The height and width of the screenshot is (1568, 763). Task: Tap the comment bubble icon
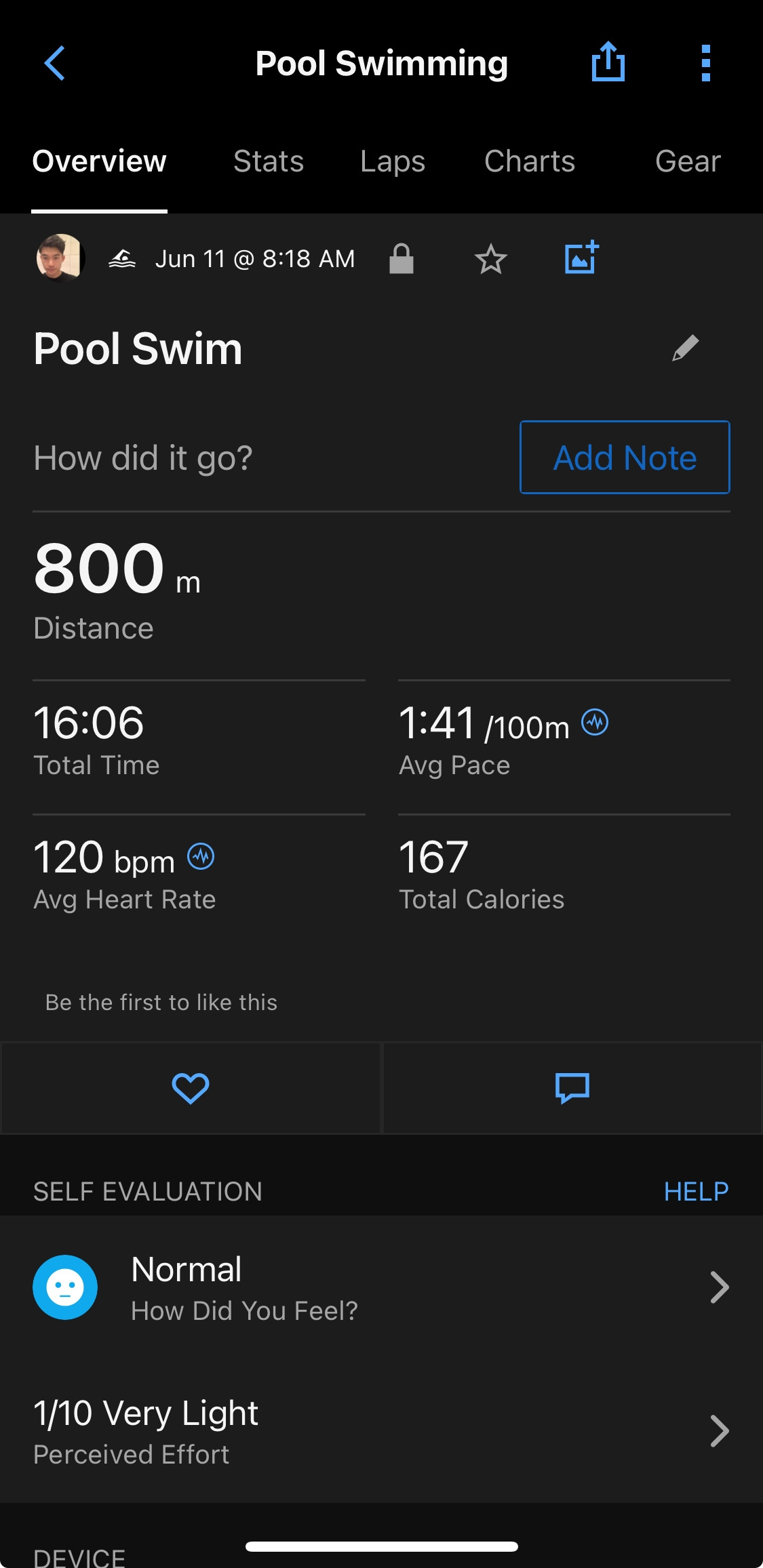point(572,1088)
